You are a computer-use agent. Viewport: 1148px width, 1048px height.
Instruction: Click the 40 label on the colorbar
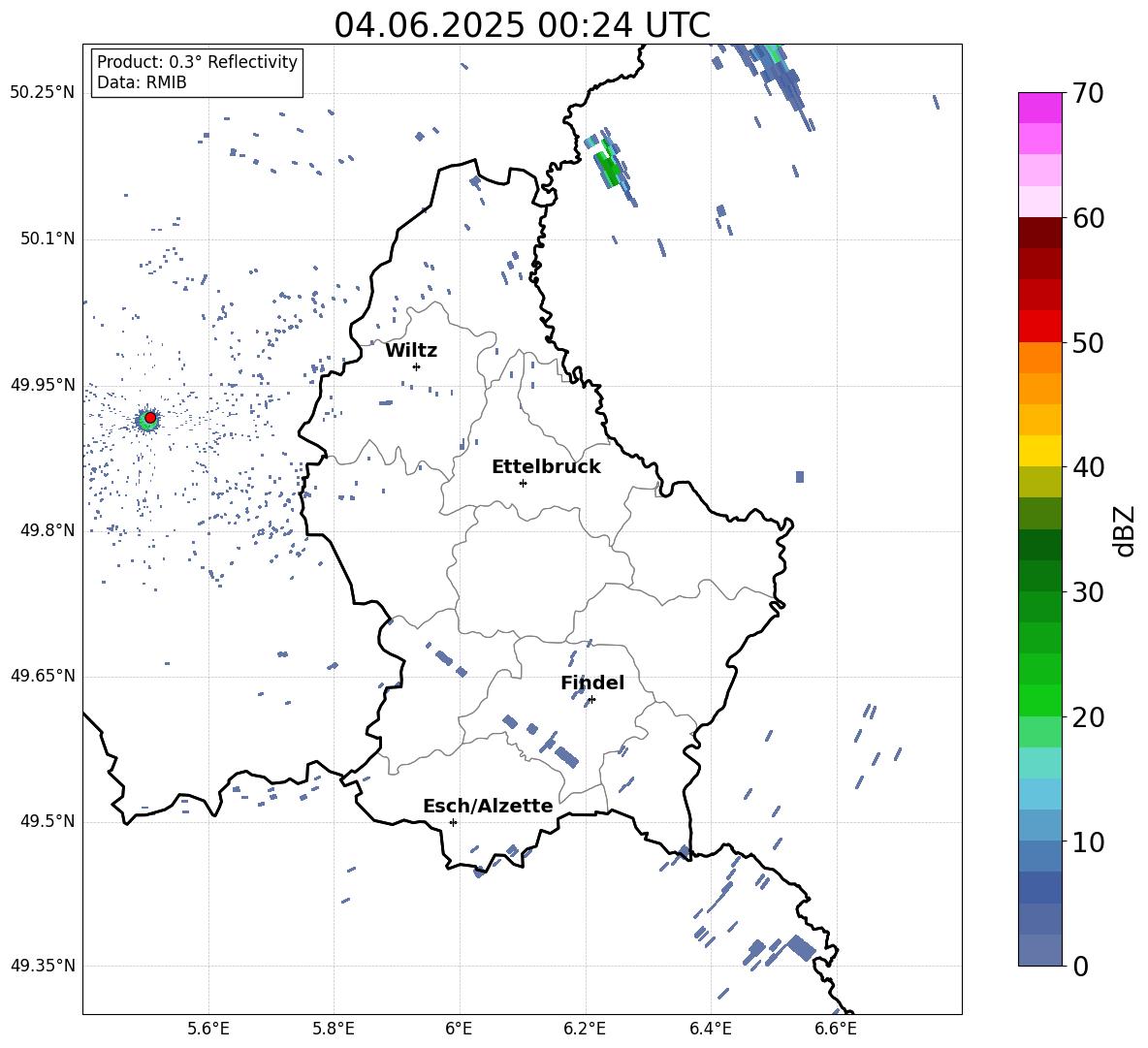[x=1087, y=467]
